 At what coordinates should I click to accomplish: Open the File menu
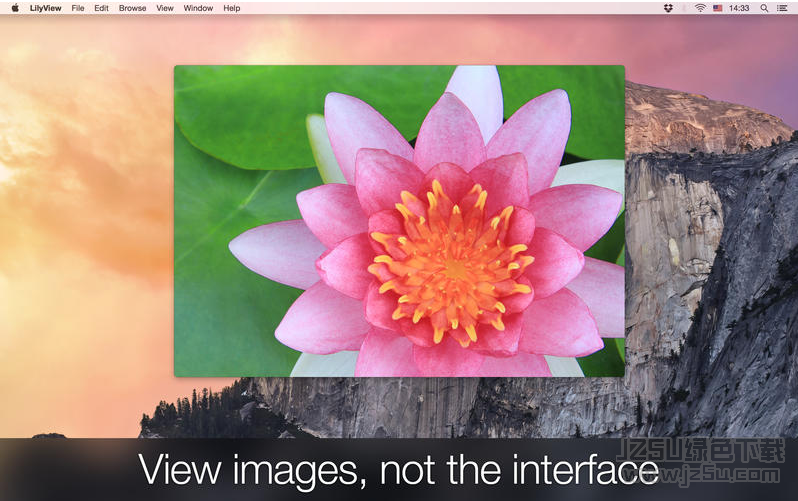click(78, 8)
